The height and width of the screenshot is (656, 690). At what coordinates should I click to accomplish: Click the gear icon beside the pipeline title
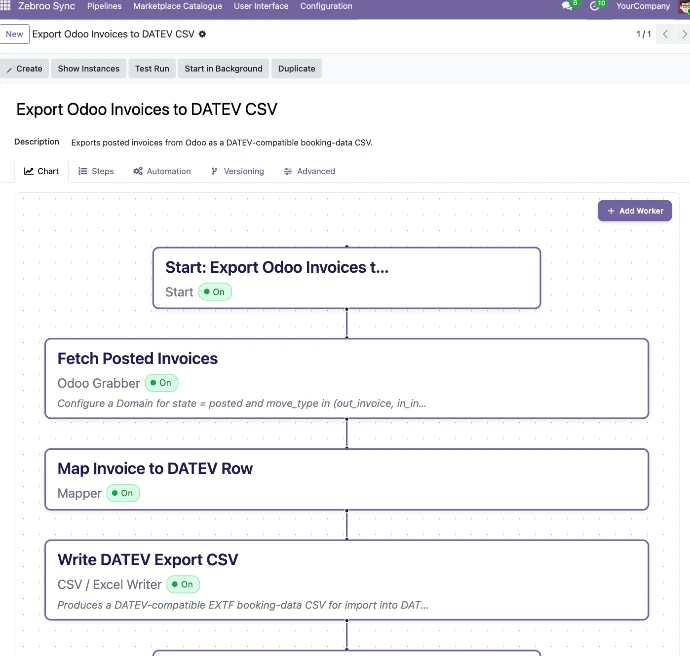[202, 34]
